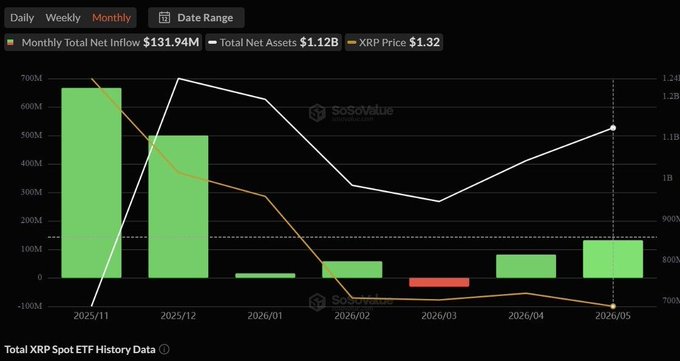680x361 pixels.
Task: Click the white net assets marker at 2026/05
Action: pyautogui.click(x=613, y=128)
